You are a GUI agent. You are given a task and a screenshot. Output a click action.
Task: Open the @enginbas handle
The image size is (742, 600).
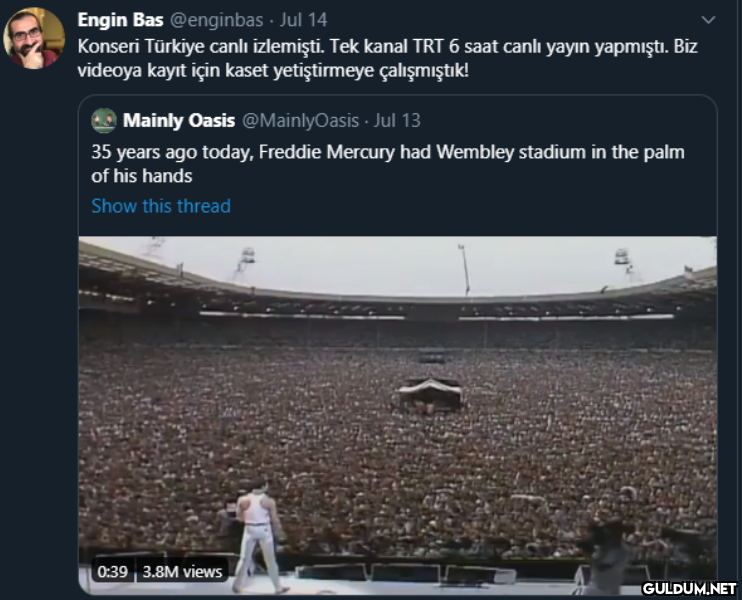pos(216,20)
